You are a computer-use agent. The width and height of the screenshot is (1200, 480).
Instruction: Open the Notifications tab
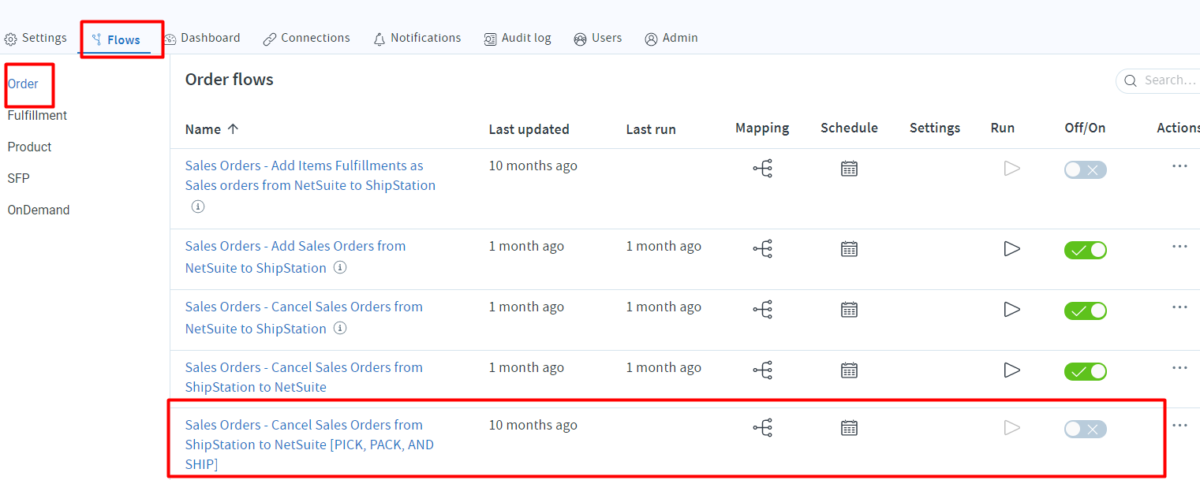pyautogui.click(x=417, y=38)
